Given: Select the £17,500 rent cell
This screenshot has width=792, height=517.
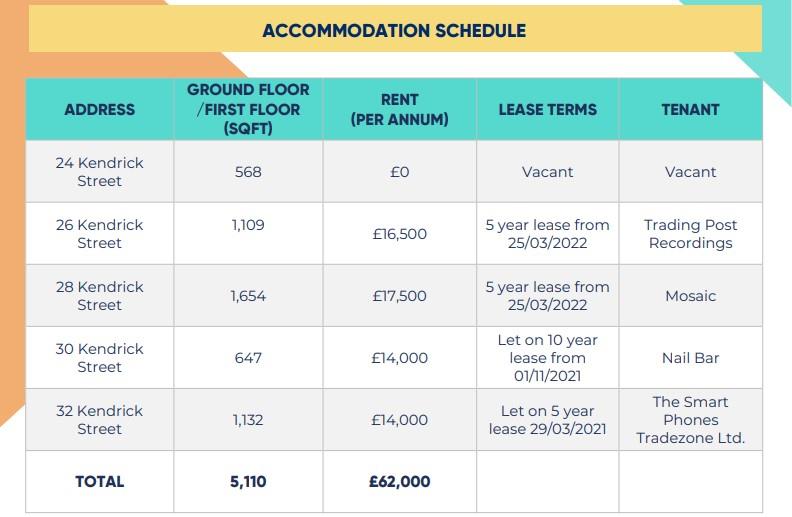Looking at the screenshot, I should (399, 296).
